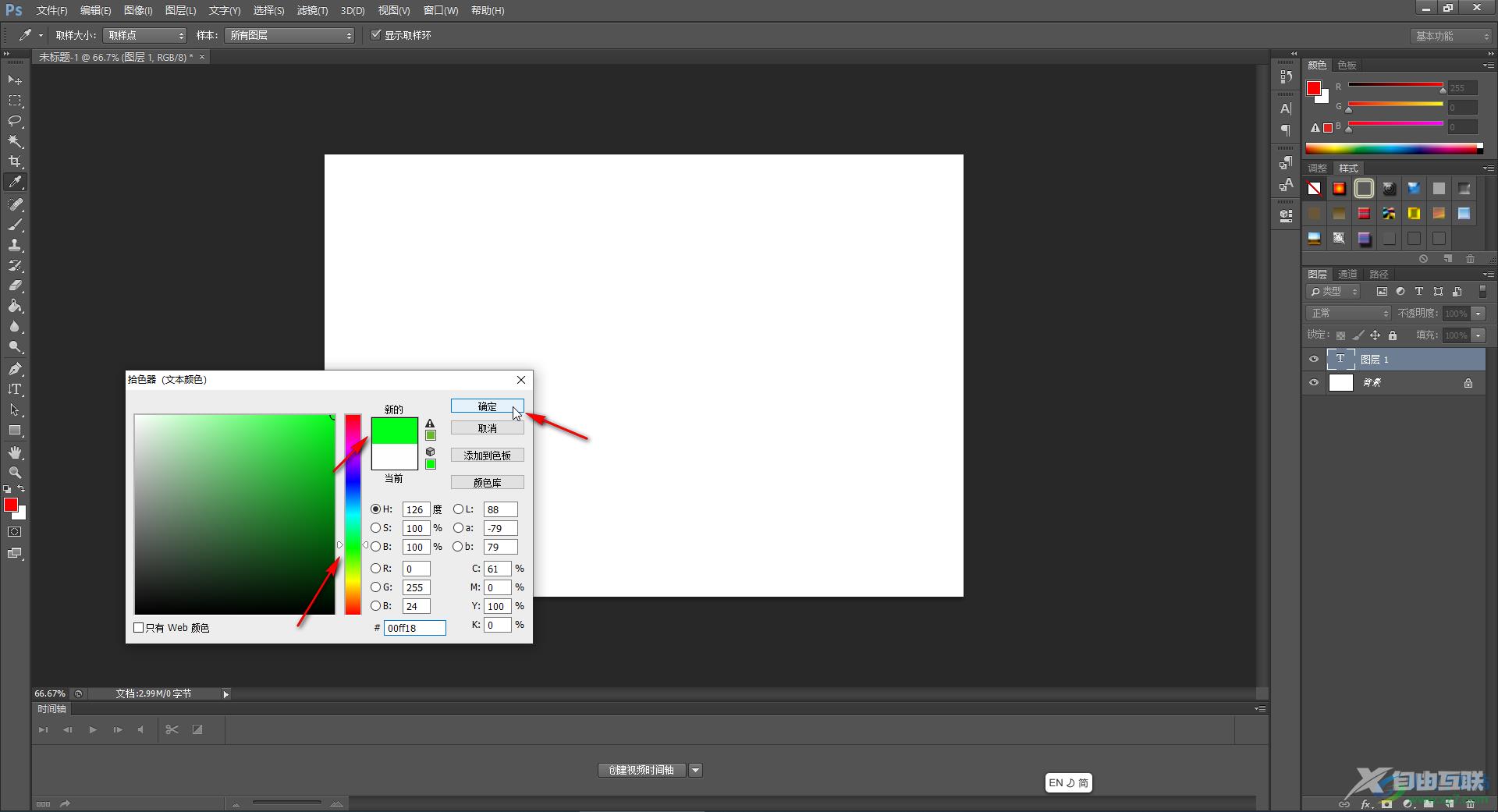Screen dimensions: 1498x812
Task: Click the hue spectrum strip in picker
Action: click(353, 515)
